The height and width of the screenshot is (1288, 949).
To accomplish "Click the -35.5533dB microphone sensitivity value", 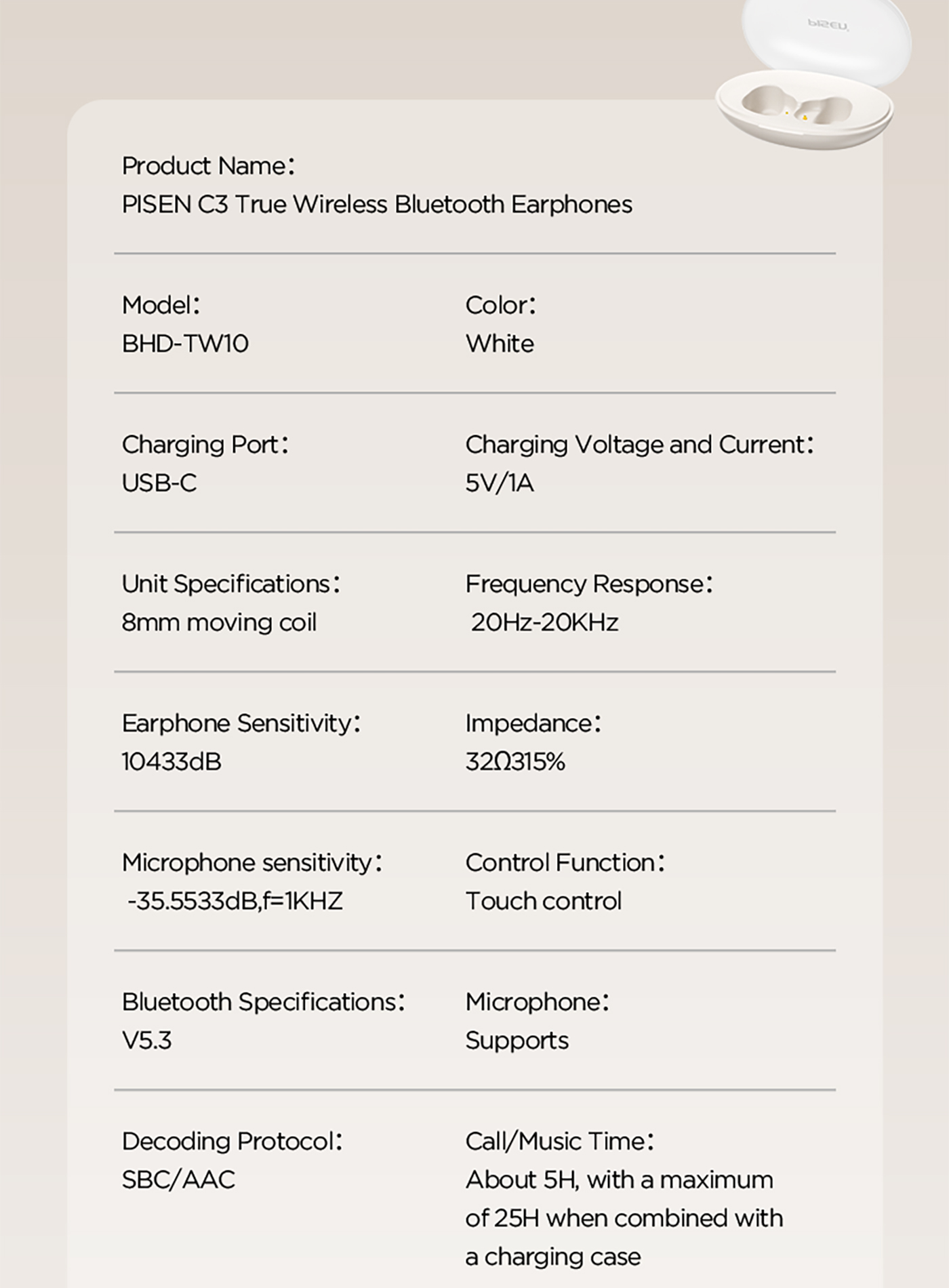I will 235,901.
